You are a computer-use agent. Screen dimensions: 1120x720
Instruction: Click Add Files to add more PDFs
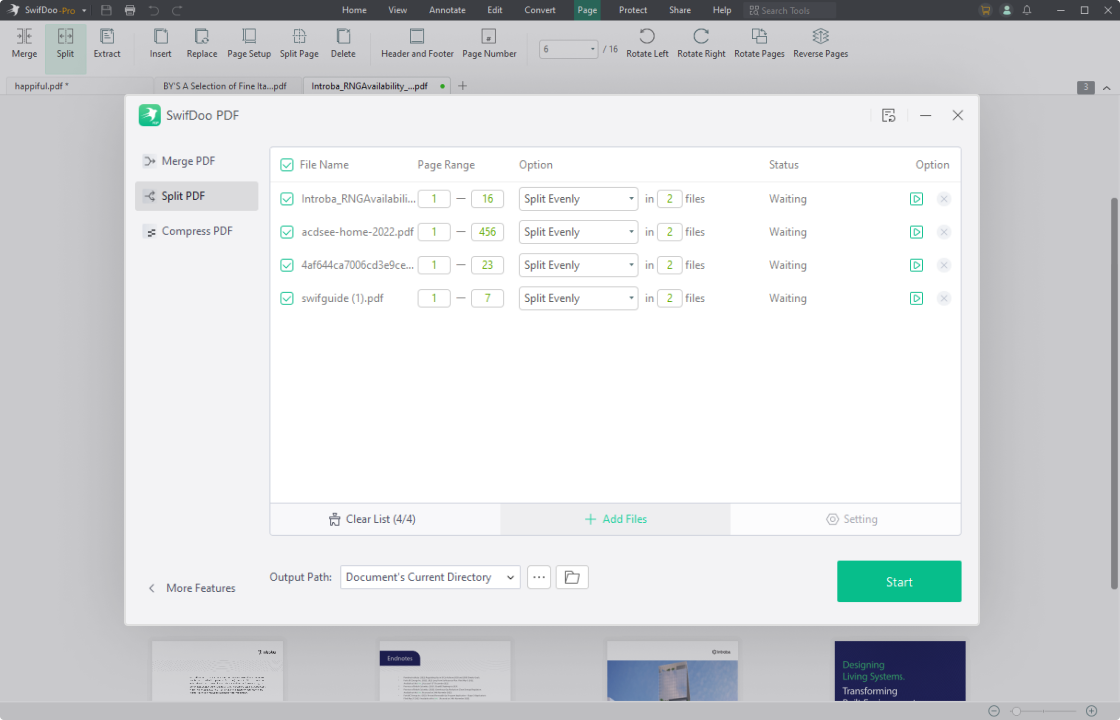tap(615, 519)
